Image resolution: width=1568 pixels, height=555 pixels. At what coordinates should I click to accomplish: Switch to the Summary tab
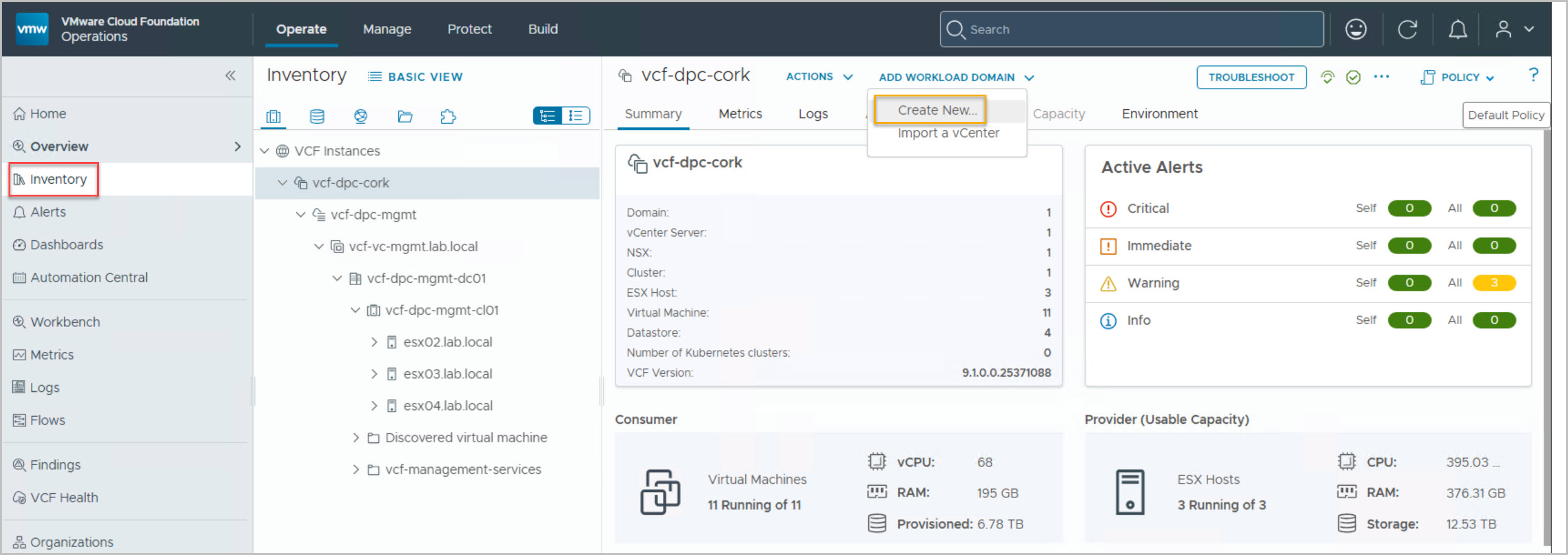coord(653,114)
